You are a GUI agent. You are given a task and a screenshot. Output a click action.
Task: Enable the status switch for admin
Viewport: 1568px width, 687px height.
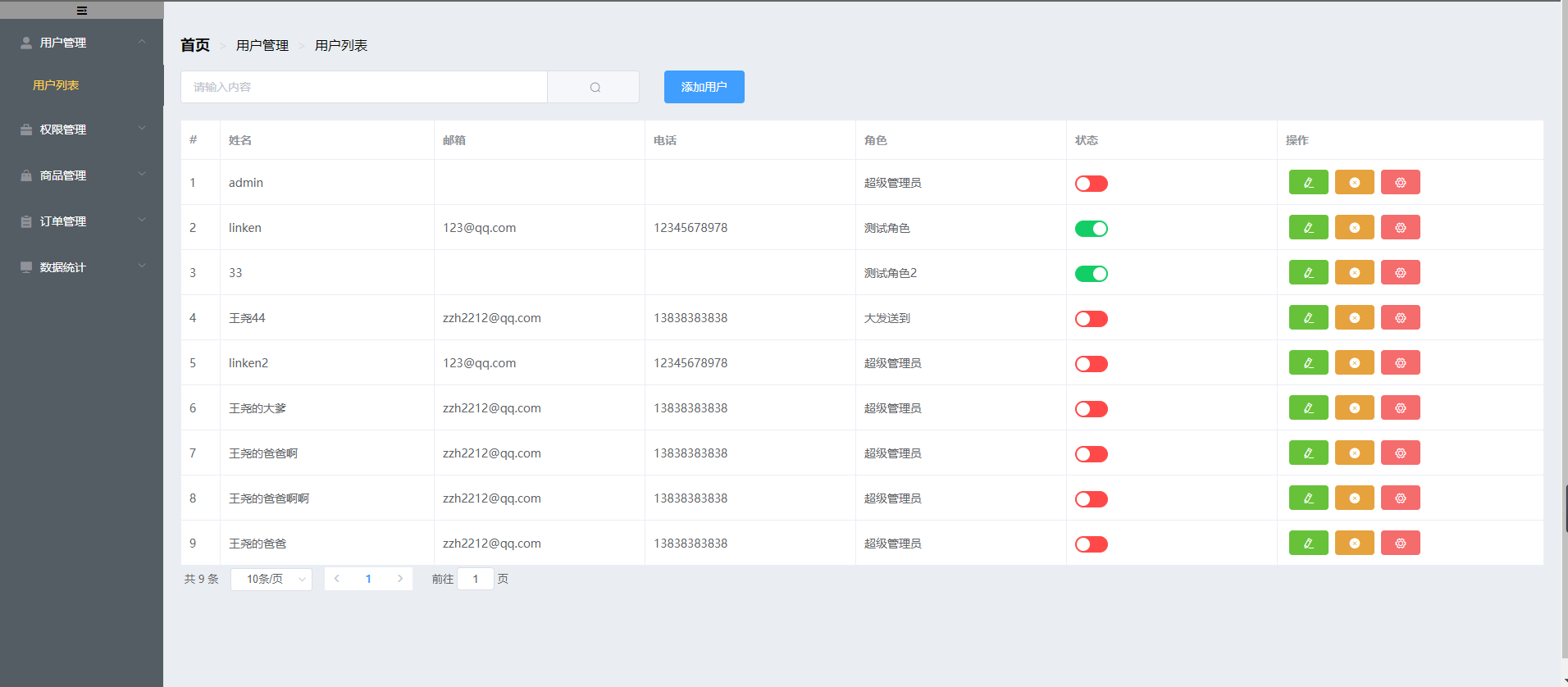pyautogui.click(x=1091, y=184)
